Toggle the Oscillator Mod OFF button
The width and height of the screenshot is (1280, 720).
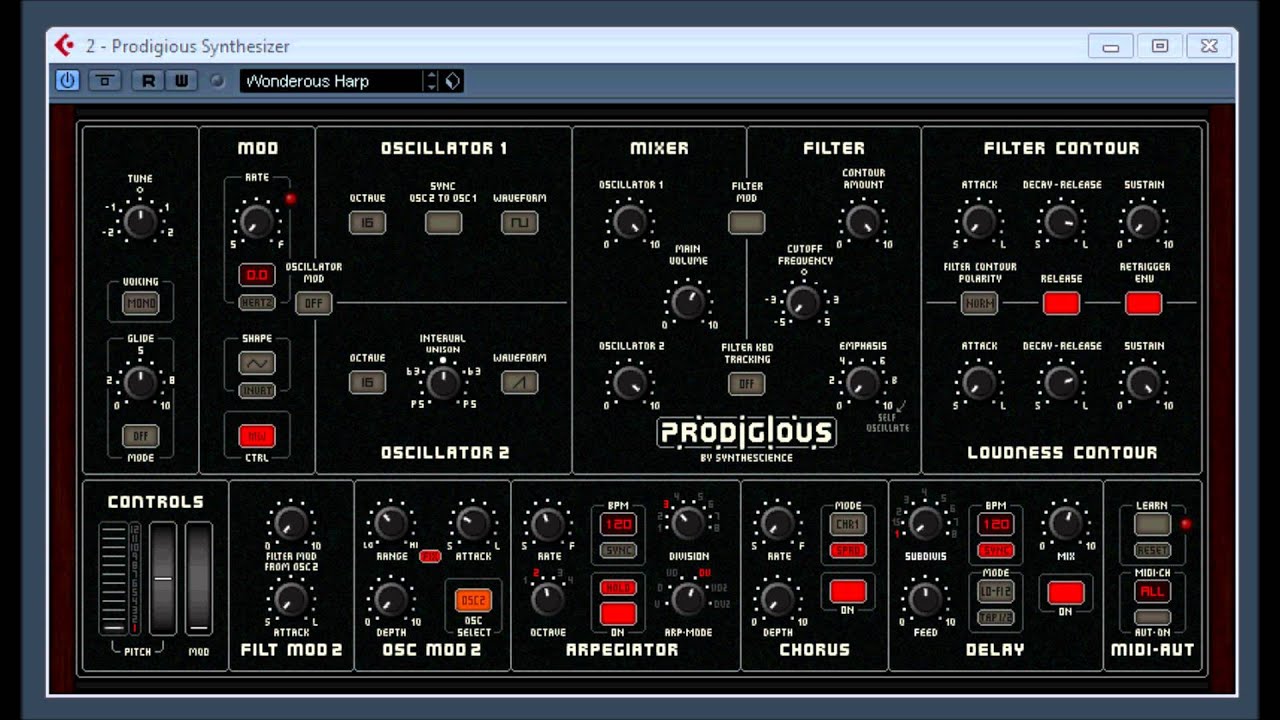[313, 303]
